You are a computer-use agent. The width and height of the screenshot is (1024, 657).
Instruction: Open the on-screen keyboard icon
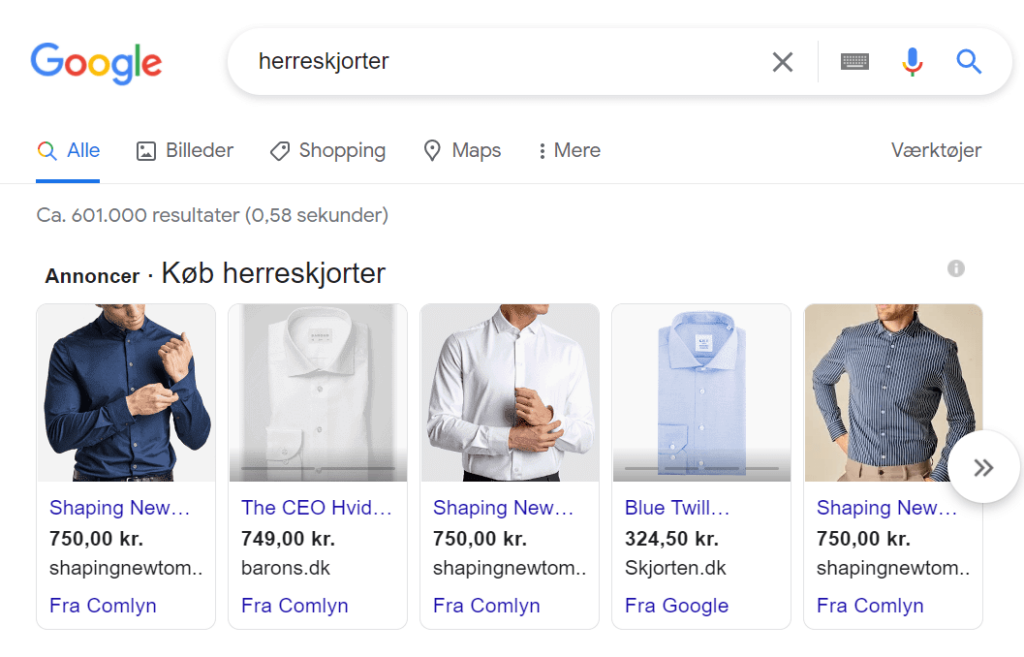(x=854, y=62)
